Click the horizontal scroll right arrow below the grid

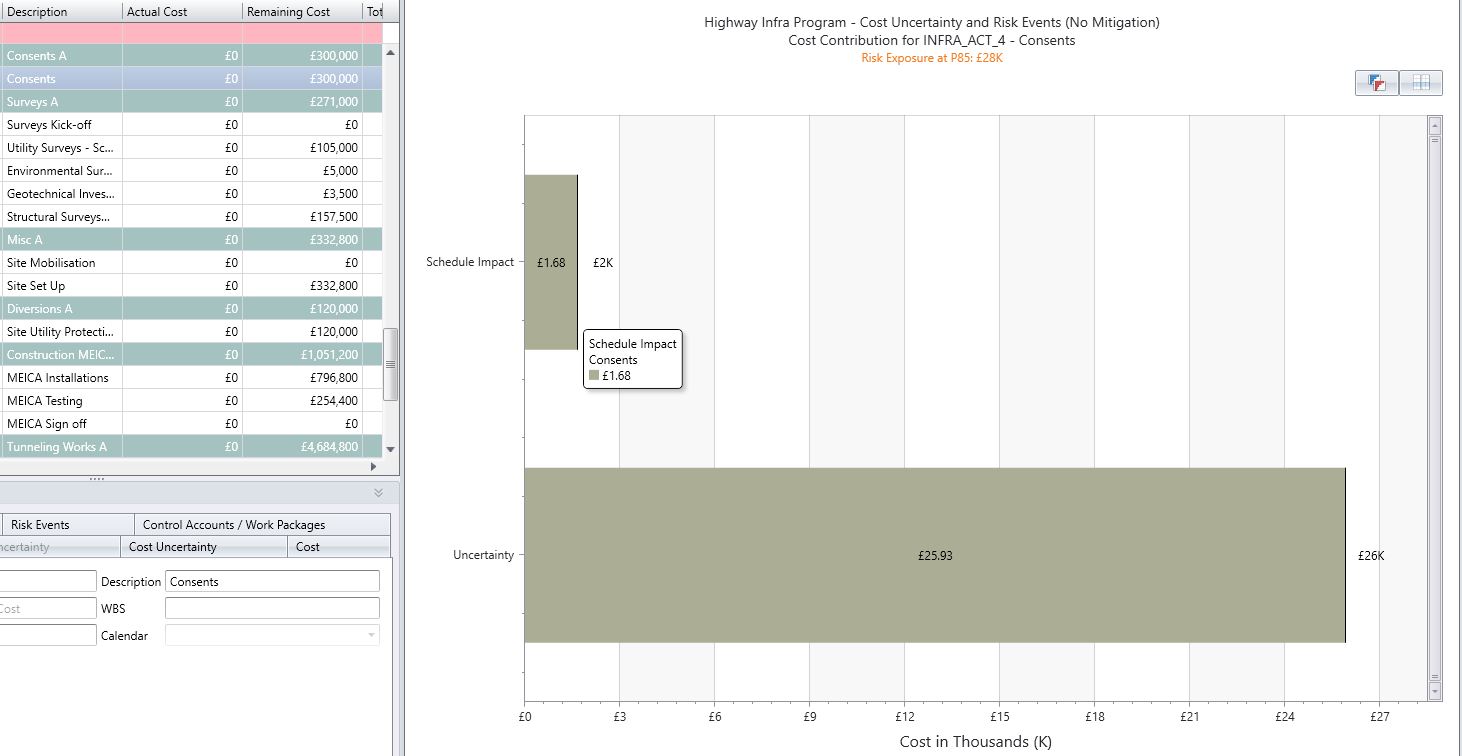tap(373, 466)
